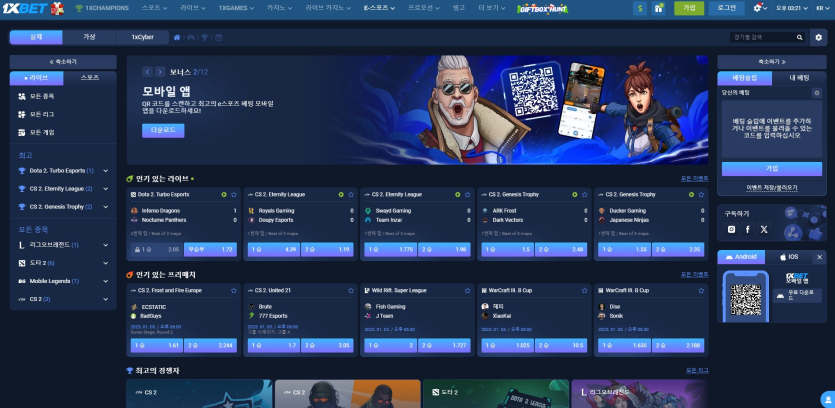Favorite the Dota 2 Turbo Esports live match
This screenshot has height=408, width=835.
(233, 194)
